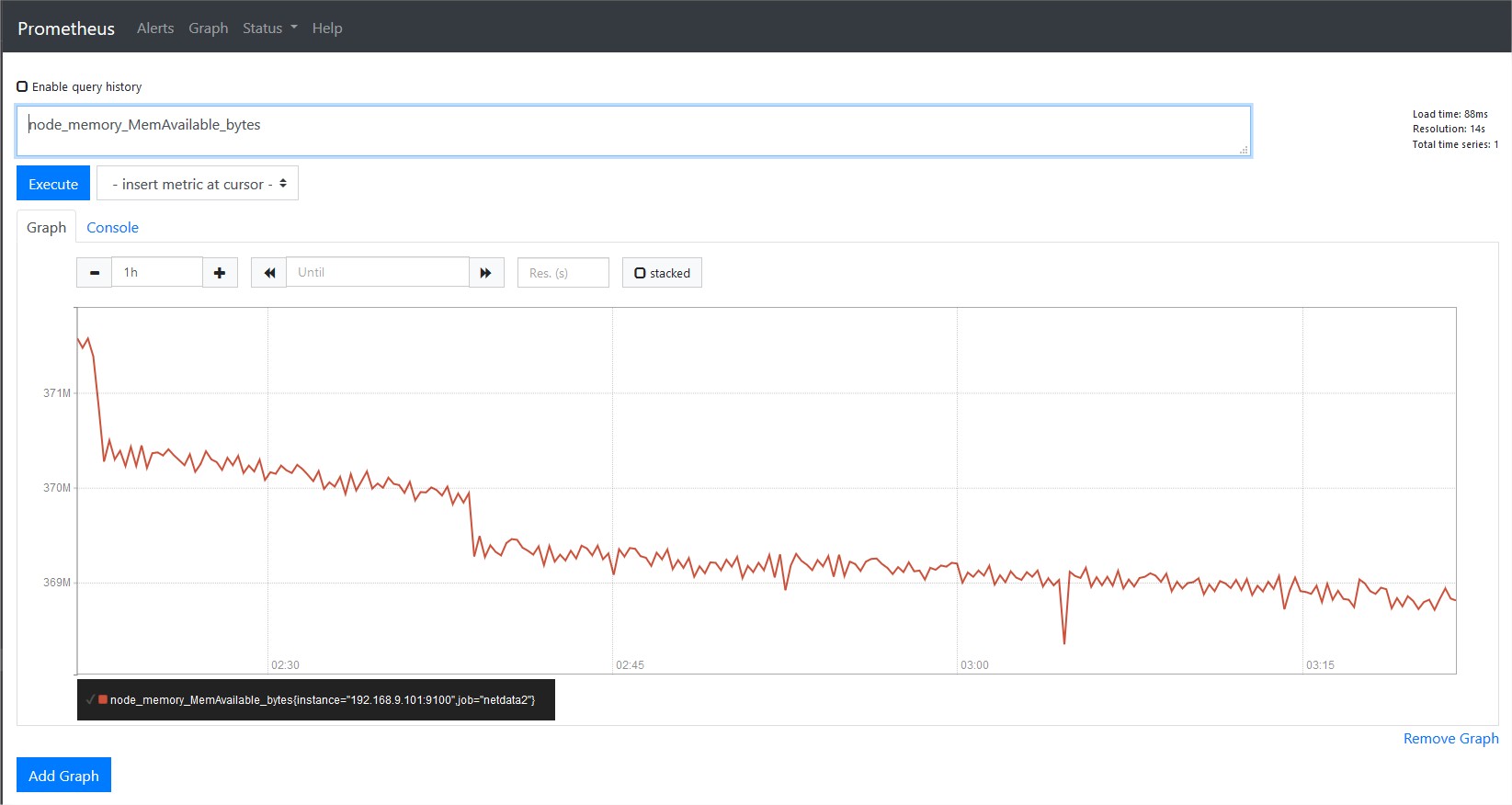Click the Load time: 88ms stat

(x=1449, y=114)
